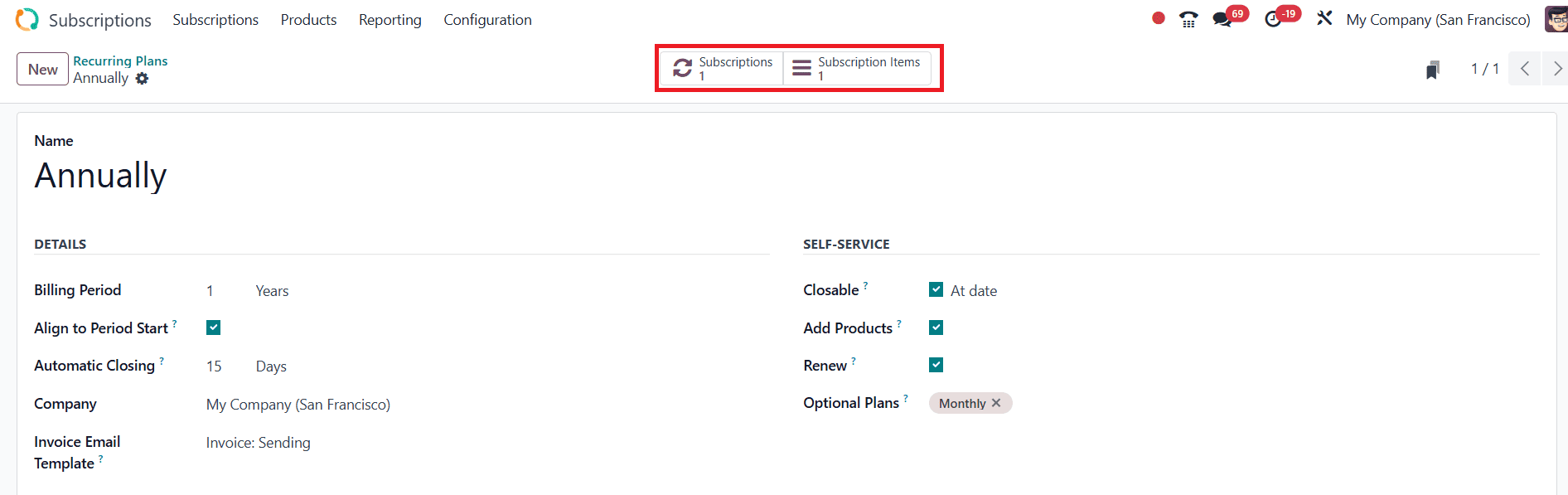Open the user avatar menu
The width and height of the screenshot is (1568, 495).
pos(1556,19)
